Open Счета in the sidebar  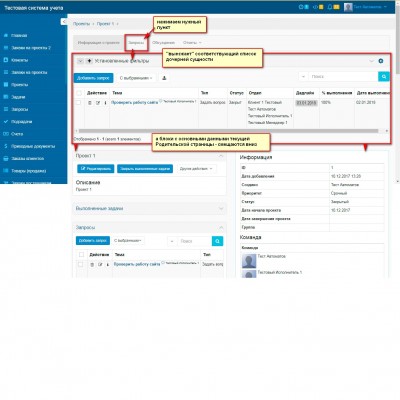(x=17, y=134)
